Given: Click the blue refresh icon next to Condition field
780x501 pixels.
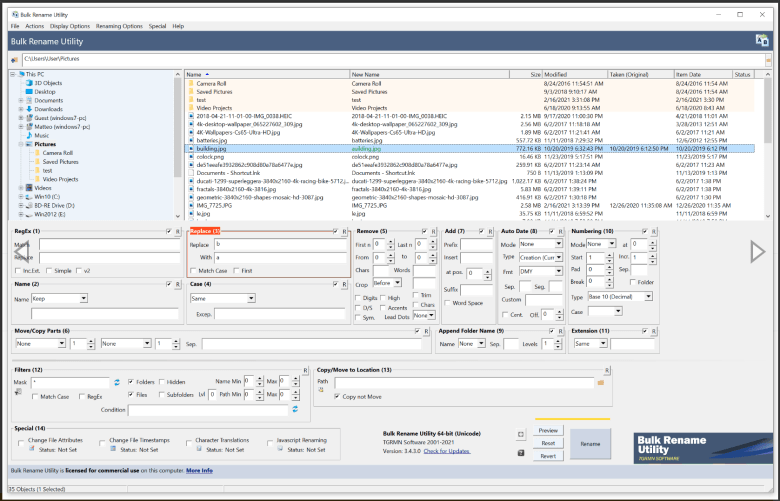Looking at the screenshot, I should click(295, 409).
